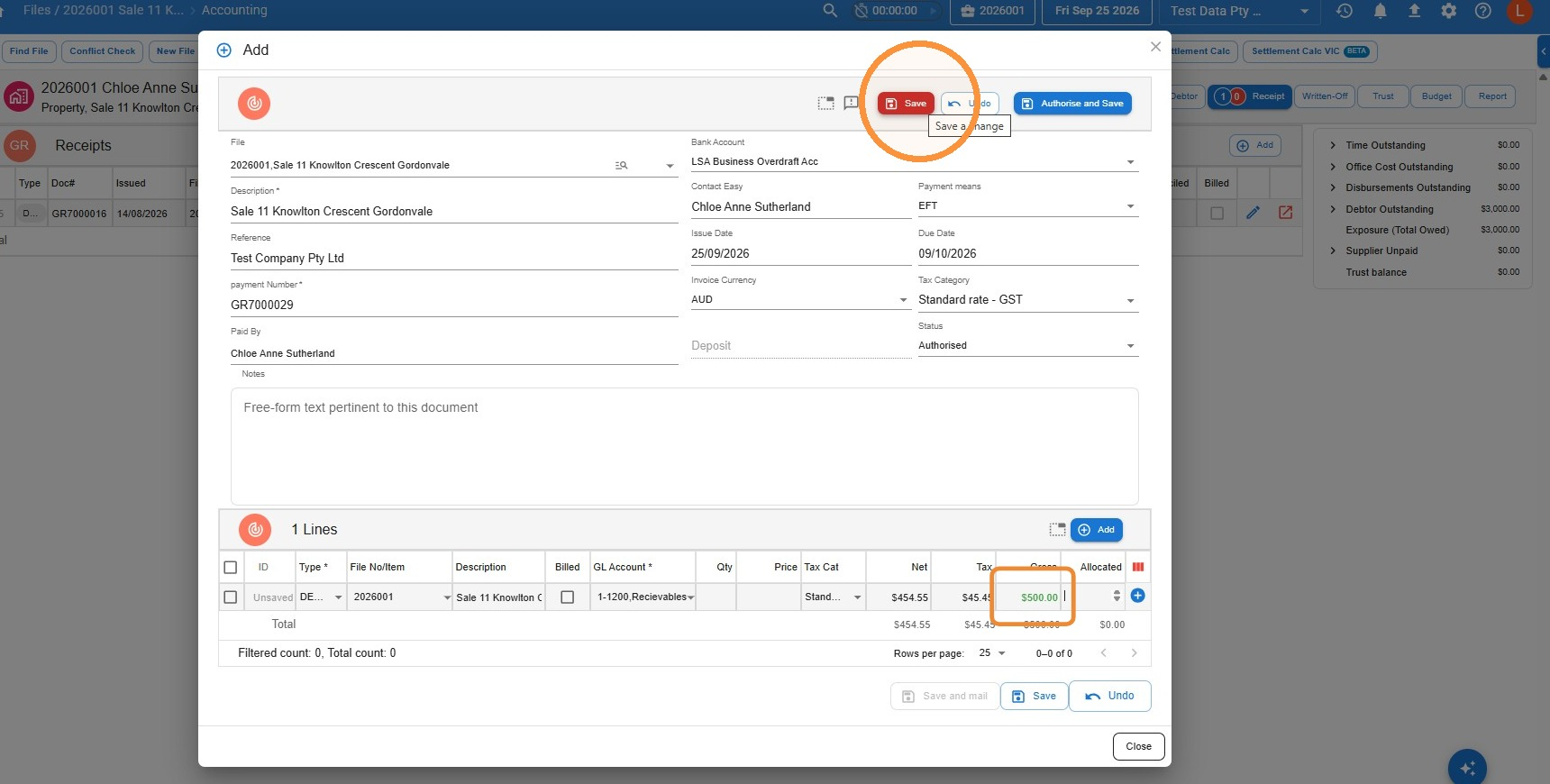Adjust the Allocated stepper arrows on line
Screen dimensions: 1550x784
(x=1117, y=596)
